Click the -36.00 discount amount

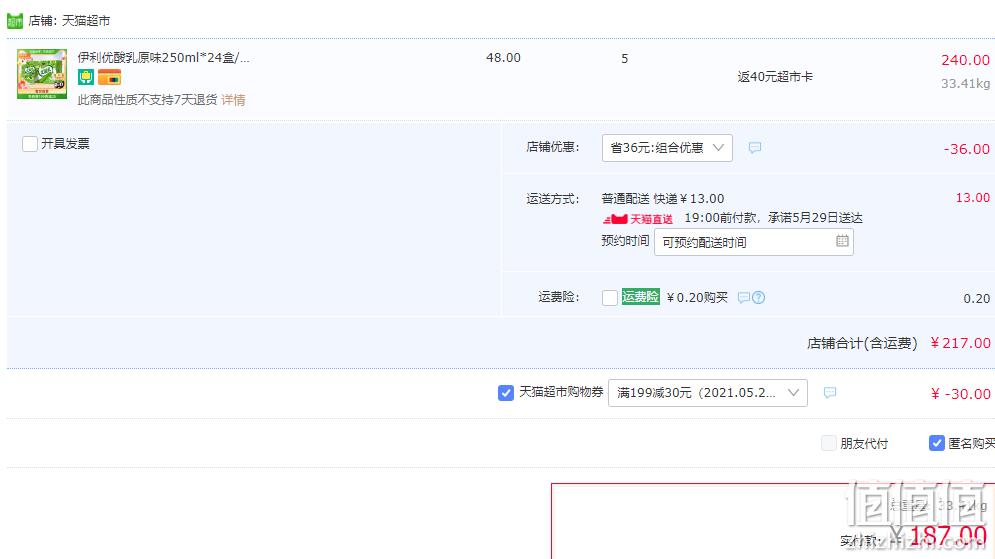click(x=966, y=149)
